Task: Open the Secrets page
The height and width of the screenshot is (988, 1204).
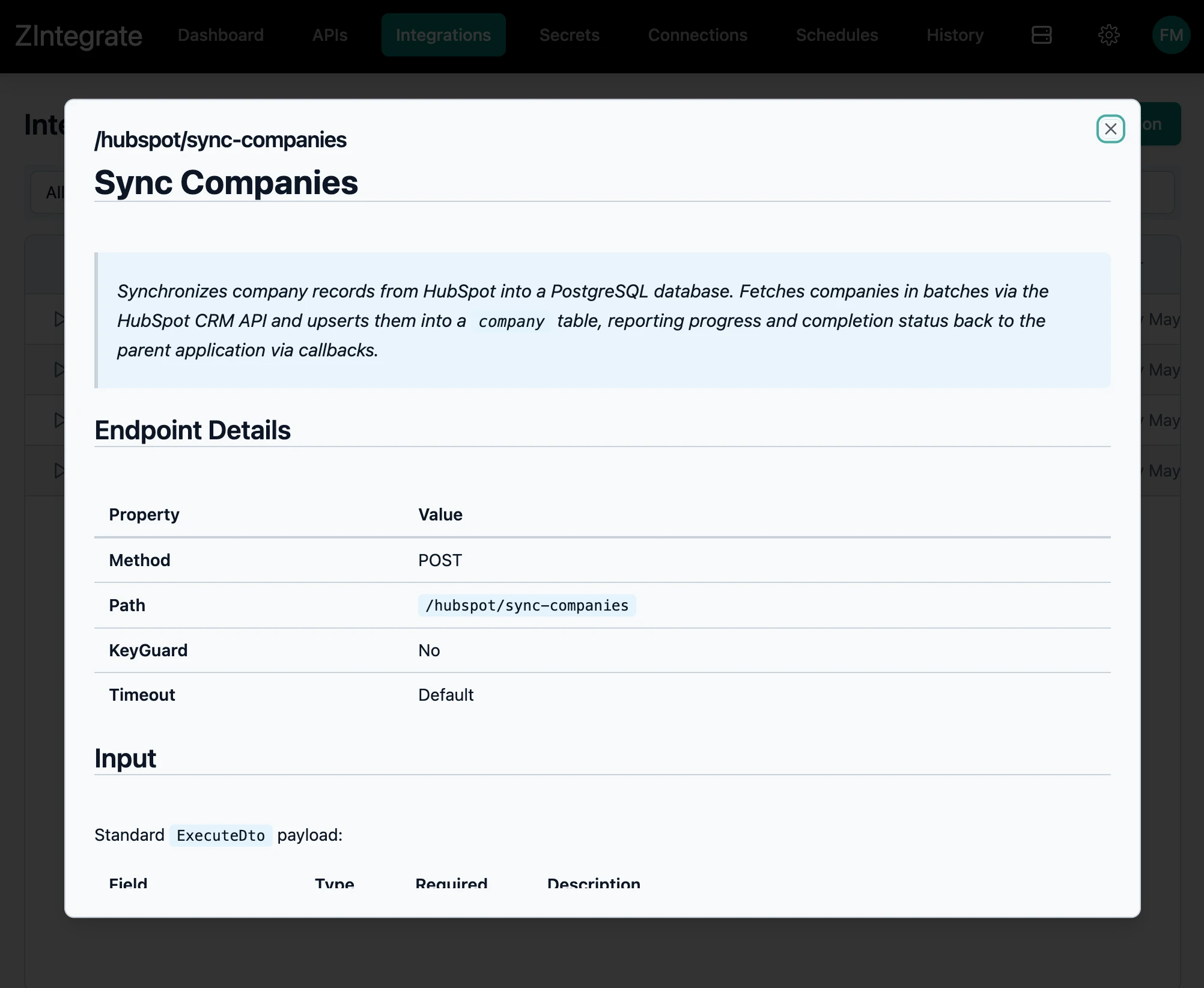Action: (x=569, y=35)
